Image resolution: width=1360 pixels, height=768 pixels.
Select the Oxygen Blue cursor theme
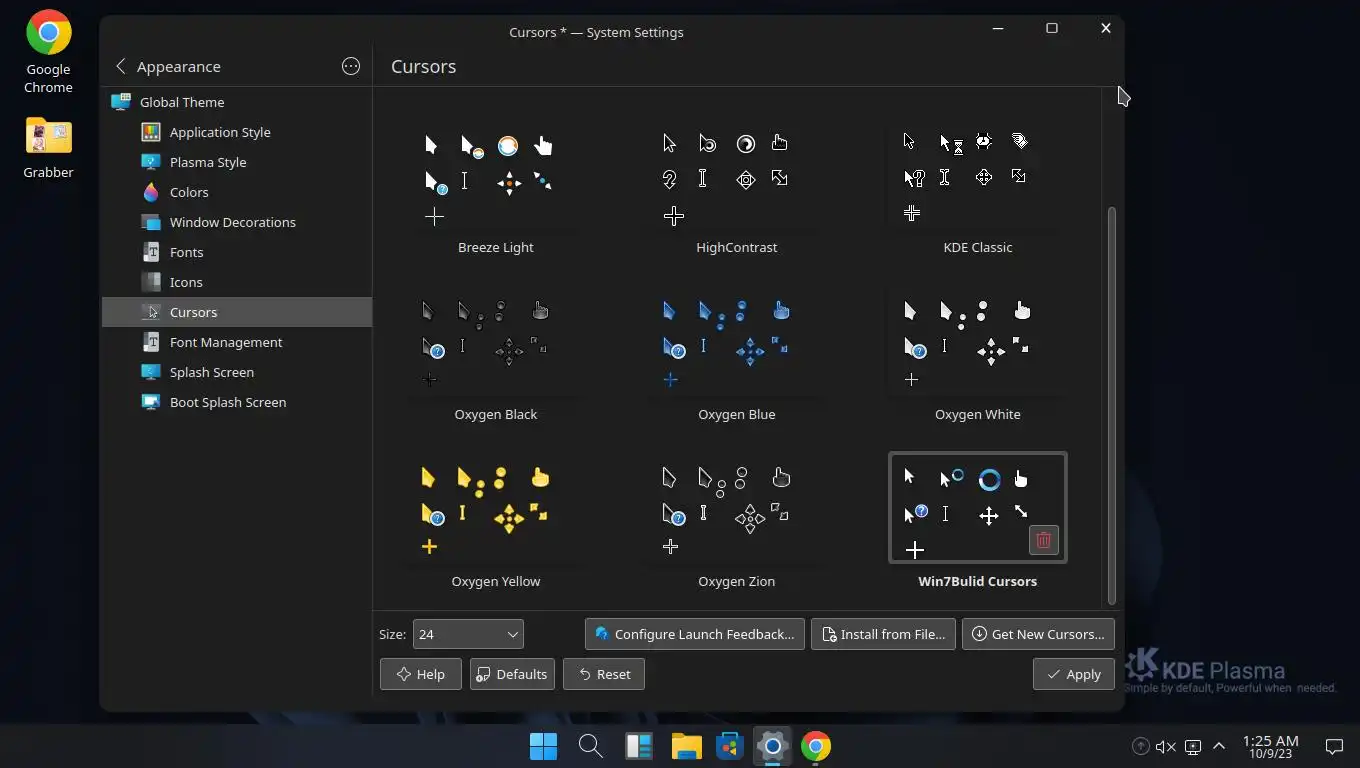(737, 357)
